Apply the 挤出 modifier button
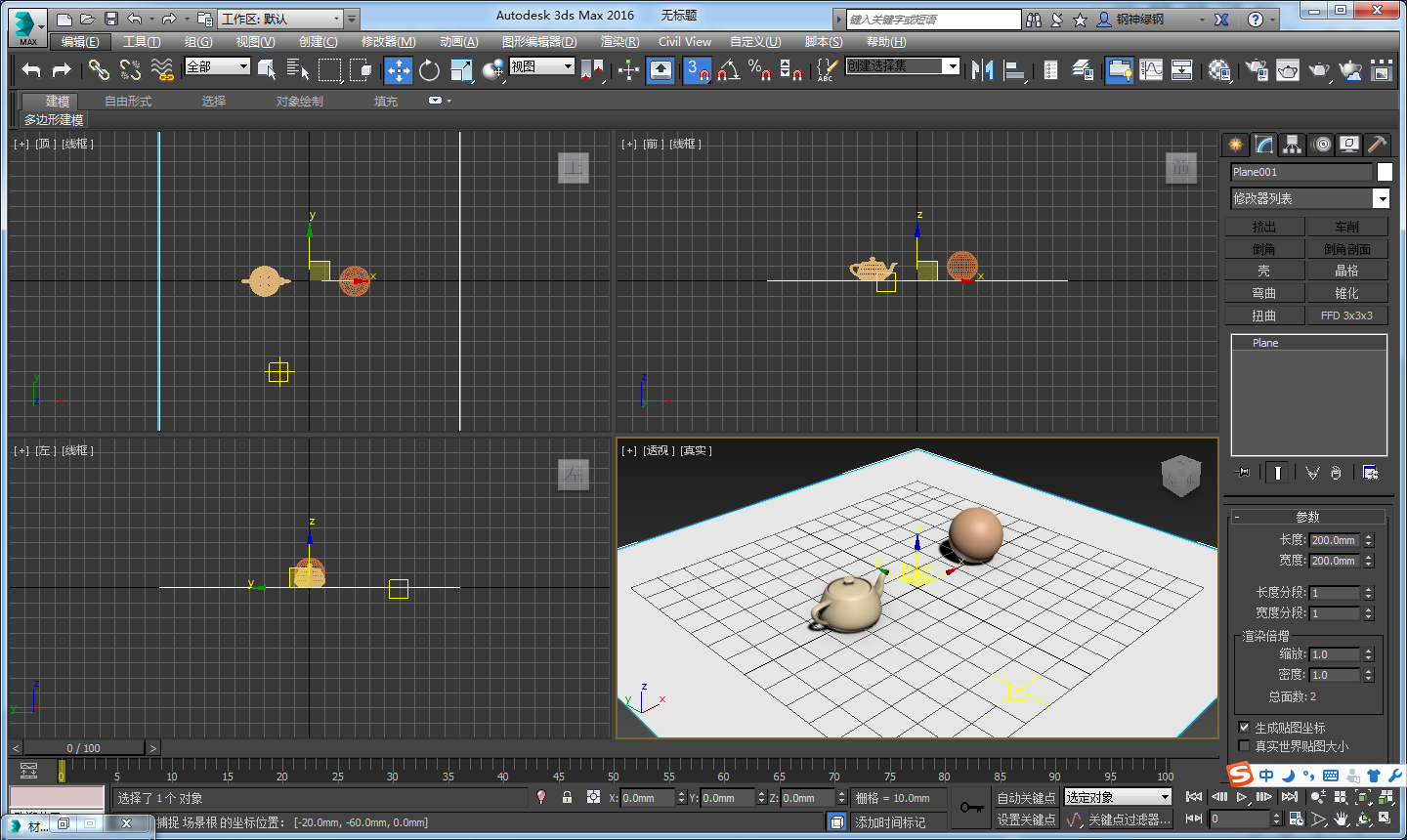The width and height of the screenshot is (1407, 840). point(1264,227)
